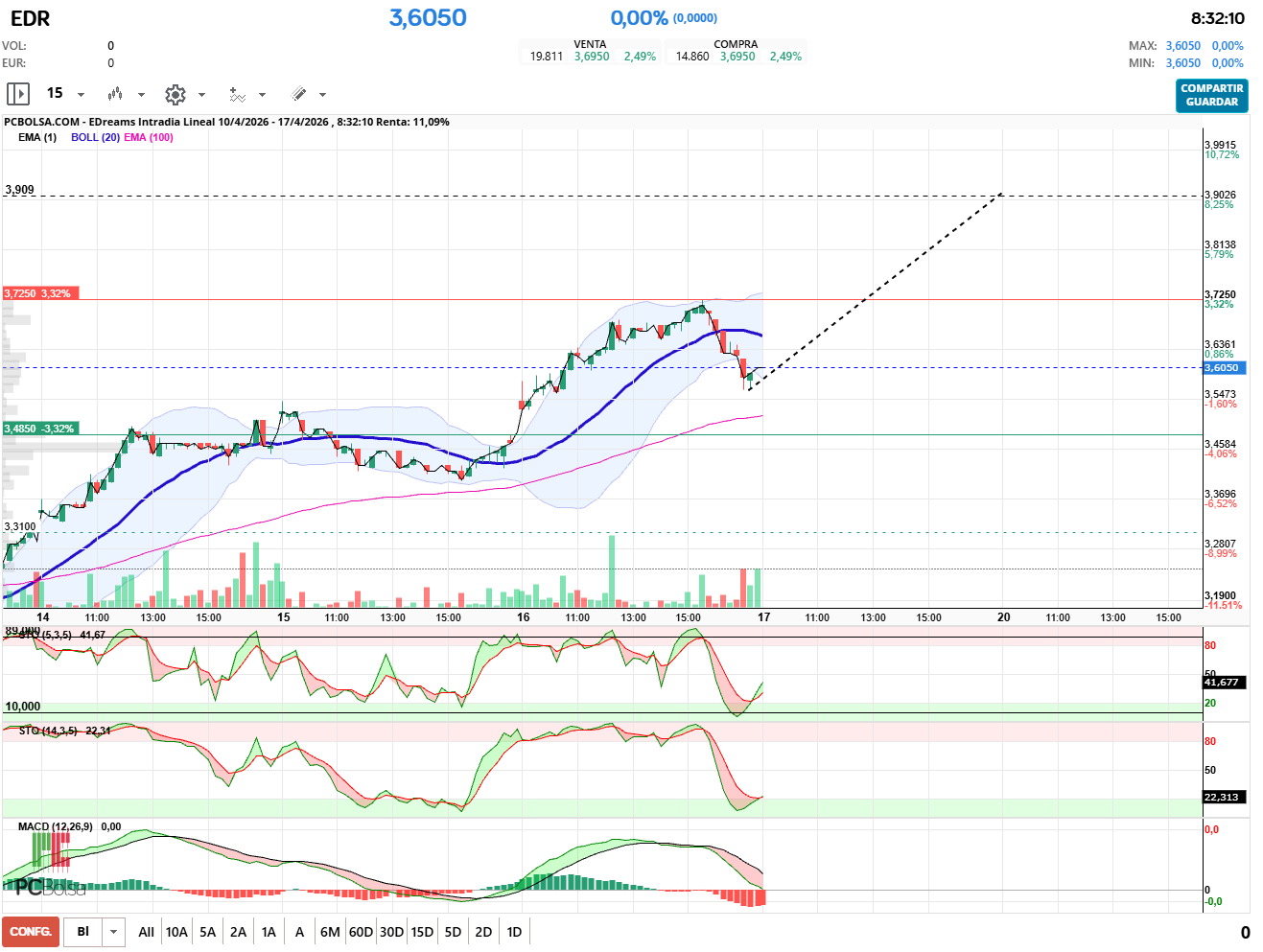The width and height of the screenshot is (1263, 952).
Task: Toggle the EMA (100) indicator label
Action: pos(149,137)
